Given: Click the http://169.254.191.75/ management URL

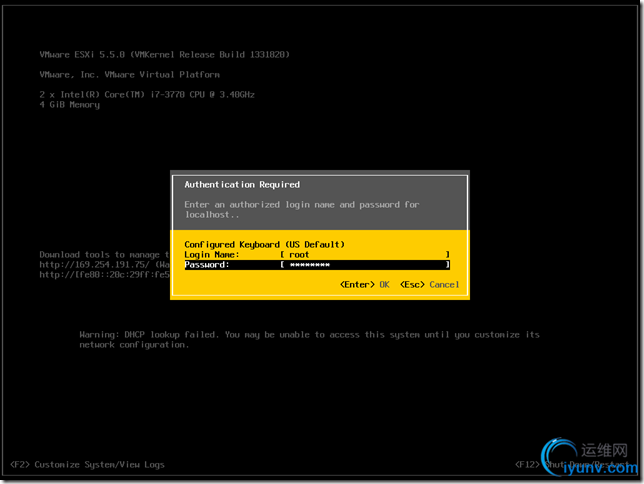Looking at the screenshot, I should 94,265.
